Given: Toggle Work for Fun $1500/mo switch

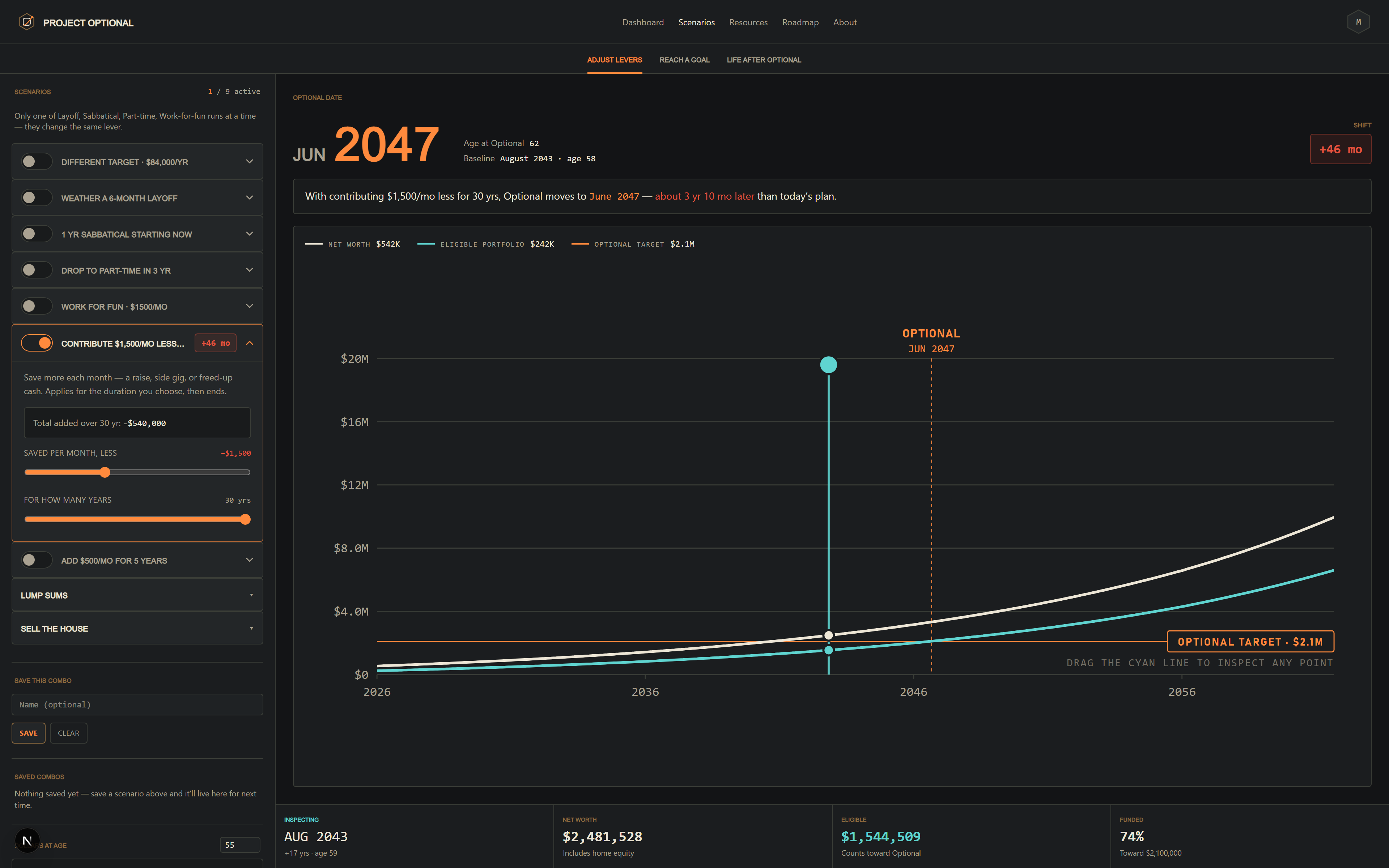Looking at the screenshot, I should [x=37, y=307].
